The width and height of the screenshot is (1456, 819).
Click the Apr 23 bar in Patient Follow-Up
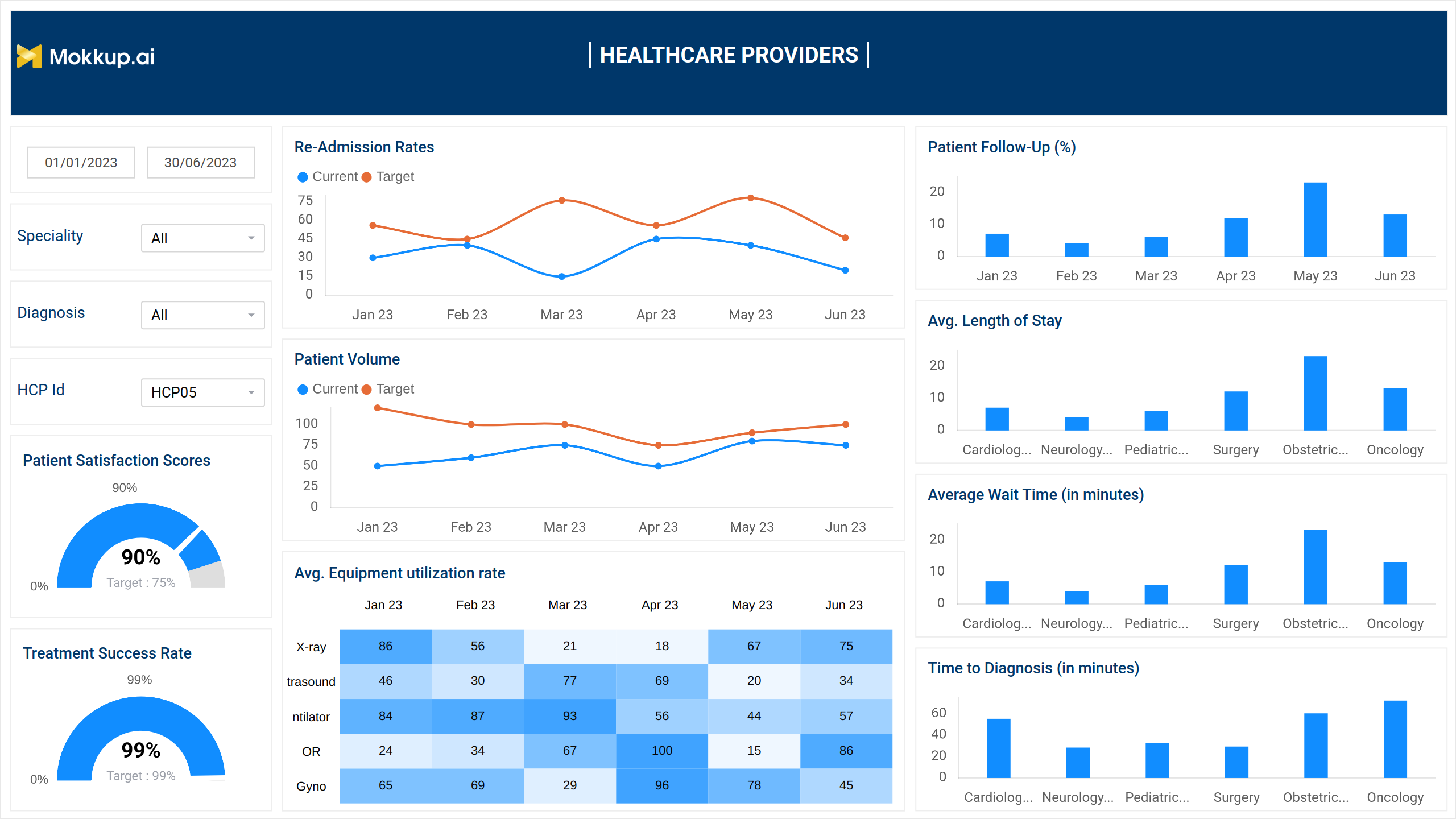click(x=1236, y=237)
